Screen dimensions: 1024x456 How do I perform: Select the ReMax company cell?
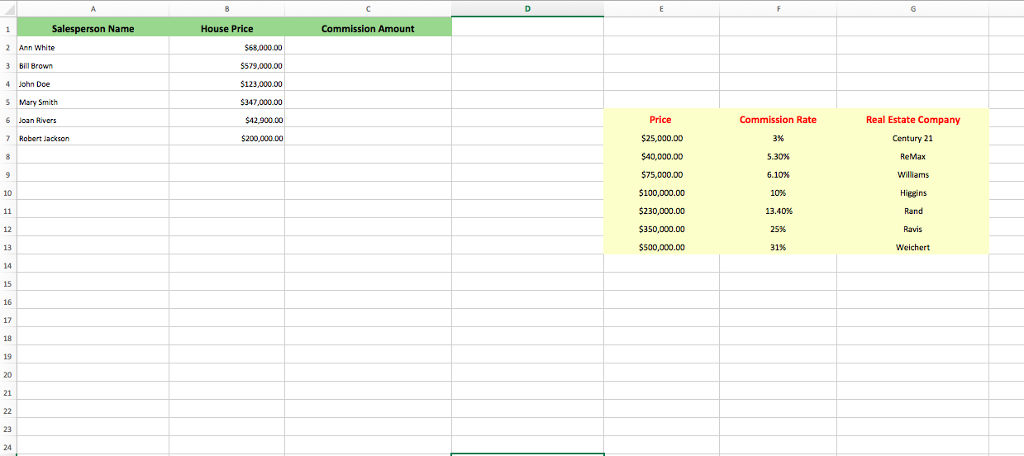click(912, 156)
